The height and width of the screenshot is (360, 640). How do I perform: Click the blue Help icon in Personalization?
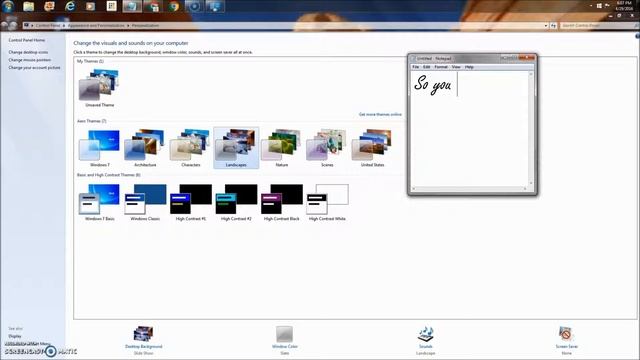pyautogui.click(x=637, y=36)
